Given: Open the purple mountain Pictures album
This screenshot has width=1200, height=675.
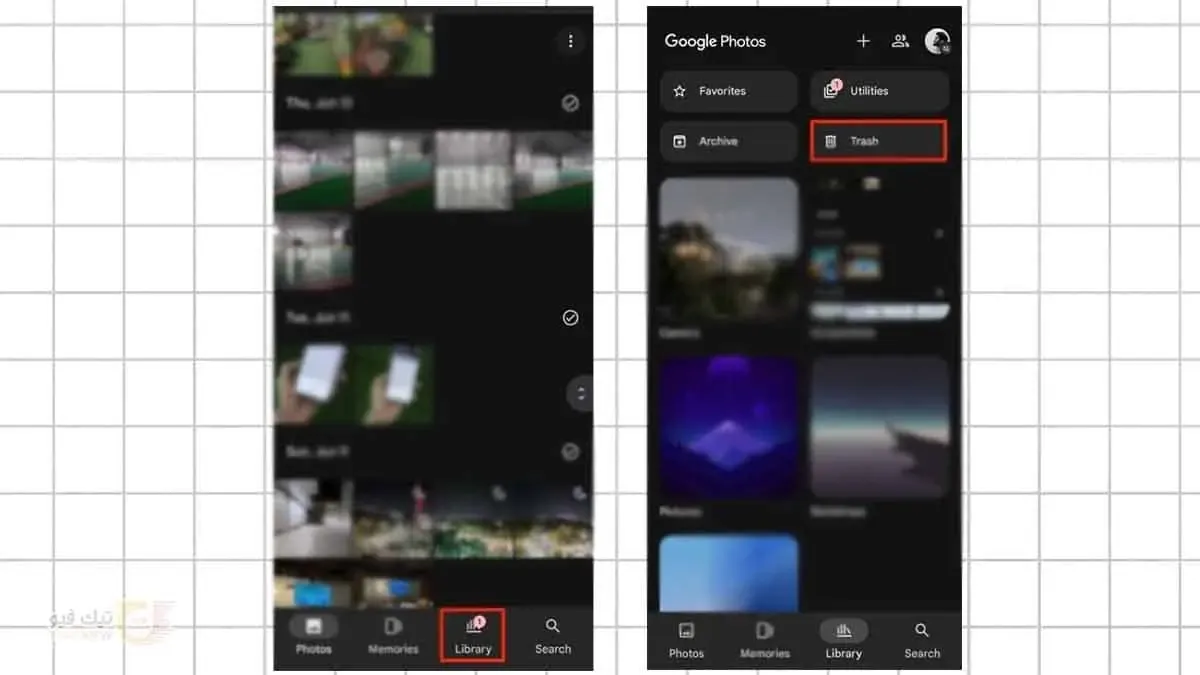Looking at the screenshot, I should click(x=729, y=427).
